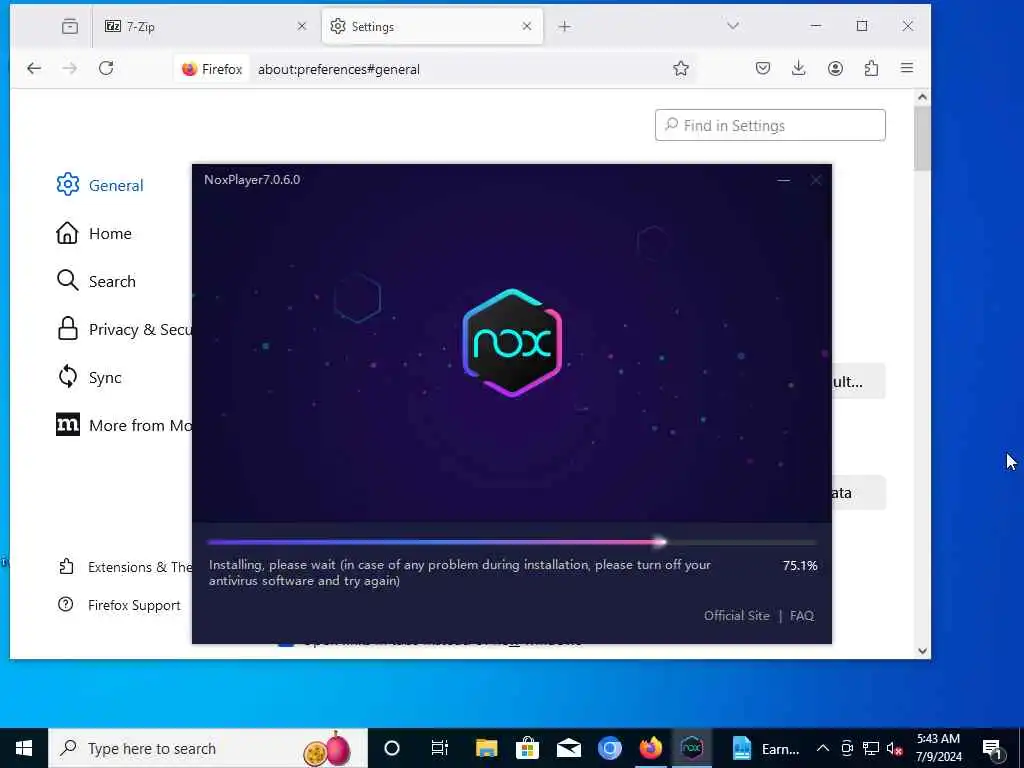Open the NoxPlayer FAQ link
The width and height of the screenshot is (1024, 768).
[x=802, y=615]
